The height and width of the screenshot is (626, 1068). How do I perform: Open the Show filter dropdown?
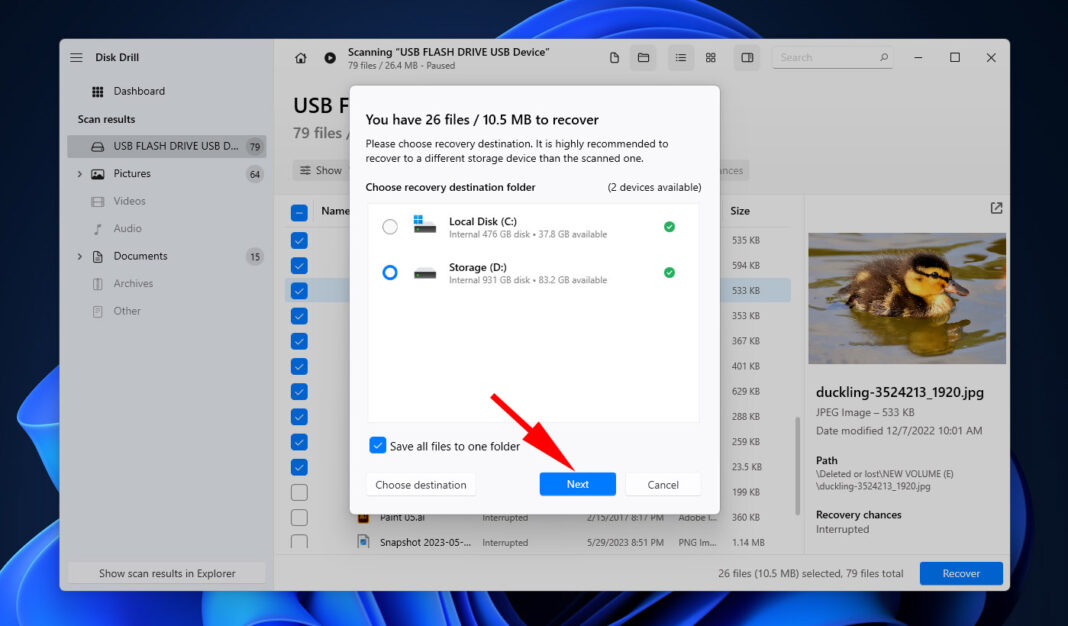click(321, 170)
